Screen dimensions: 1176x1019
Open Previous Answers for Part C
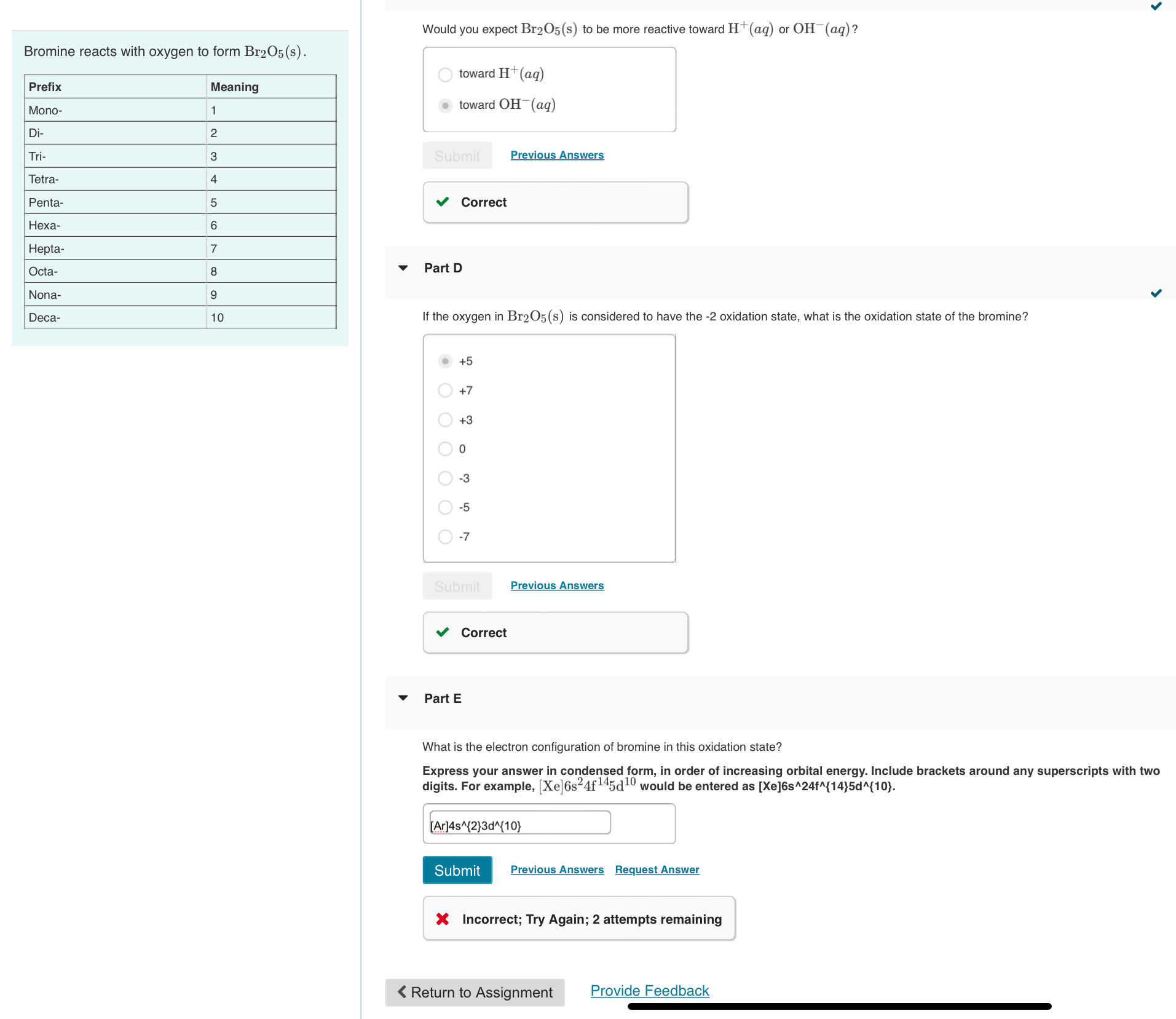557,155
